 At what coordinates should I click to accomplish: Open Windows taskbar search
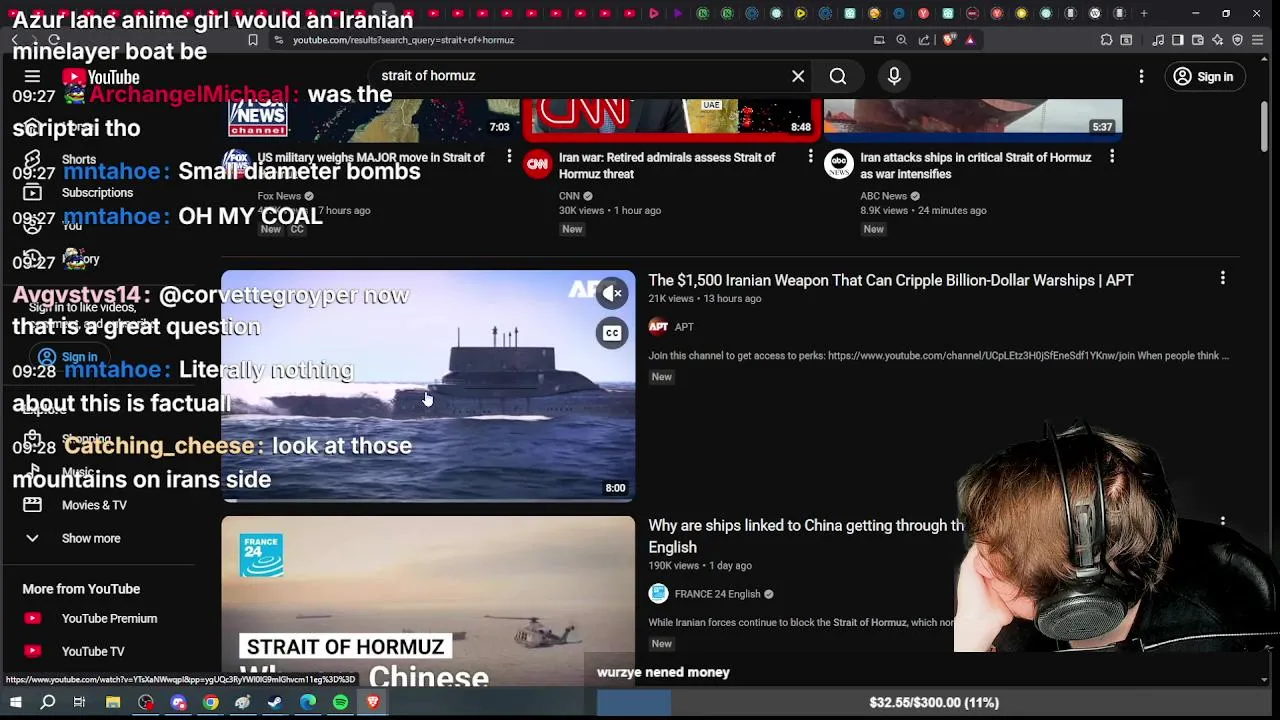tap(47, 703)
